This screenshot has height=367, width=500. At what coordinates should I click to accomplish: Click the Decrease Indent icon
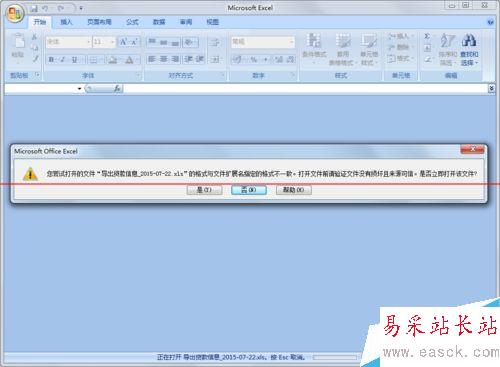[x=189, y=59]
